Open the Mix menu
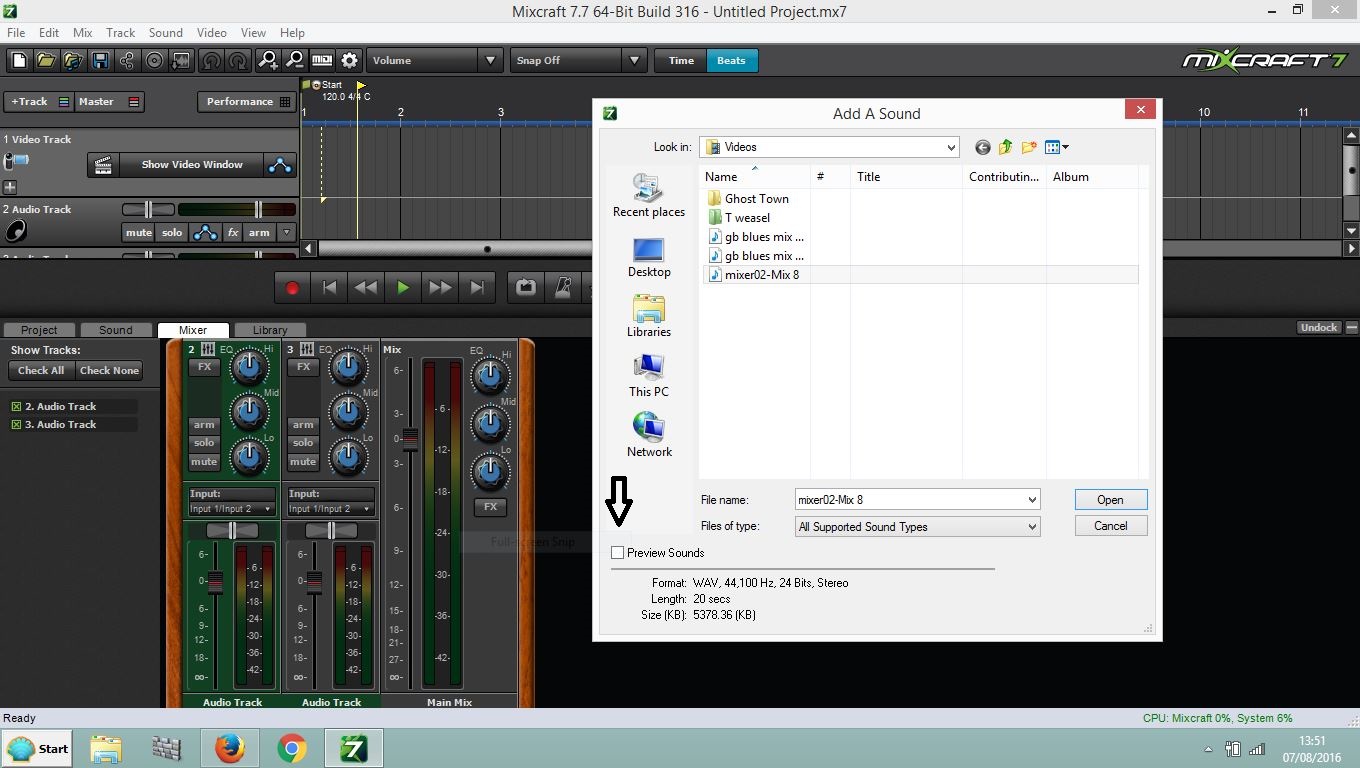The height and width of the screenshot is (768, 1360). click(83, 33)
